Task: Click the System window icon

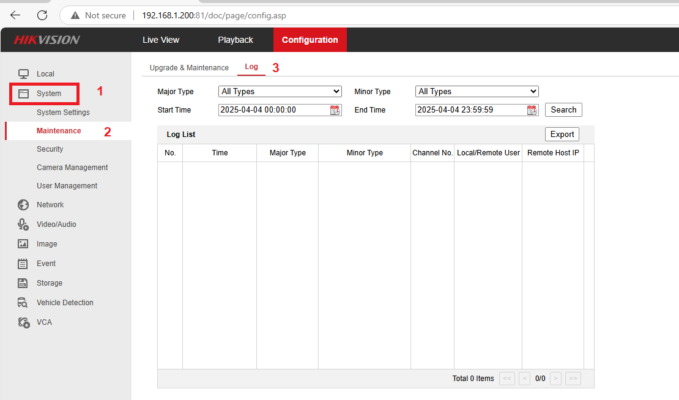Action: (23, 94)
